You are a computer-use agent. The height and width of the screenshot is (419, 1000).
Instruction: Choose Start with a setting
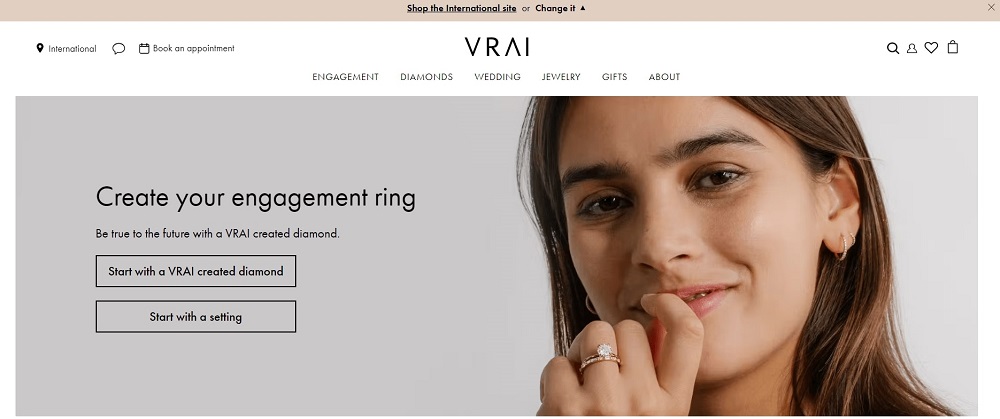(x=196, y=316)
